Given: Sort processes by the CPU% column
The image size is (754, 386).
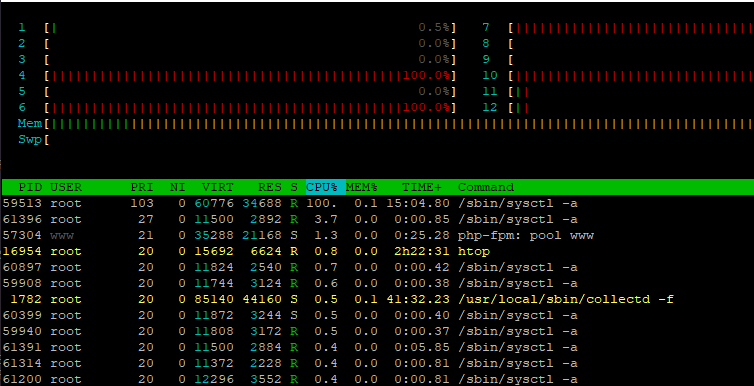Looking at the screenshot, I should click(326, 187).
